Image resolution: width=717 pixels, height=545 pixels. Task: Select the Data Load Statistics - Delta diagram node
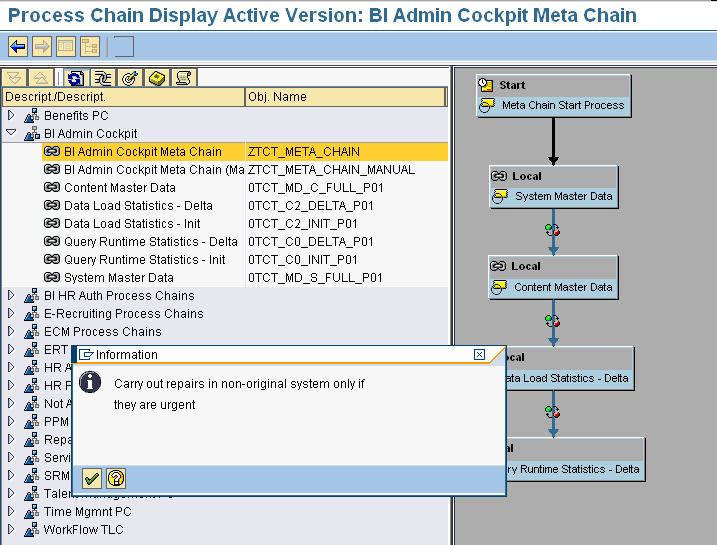570,368
